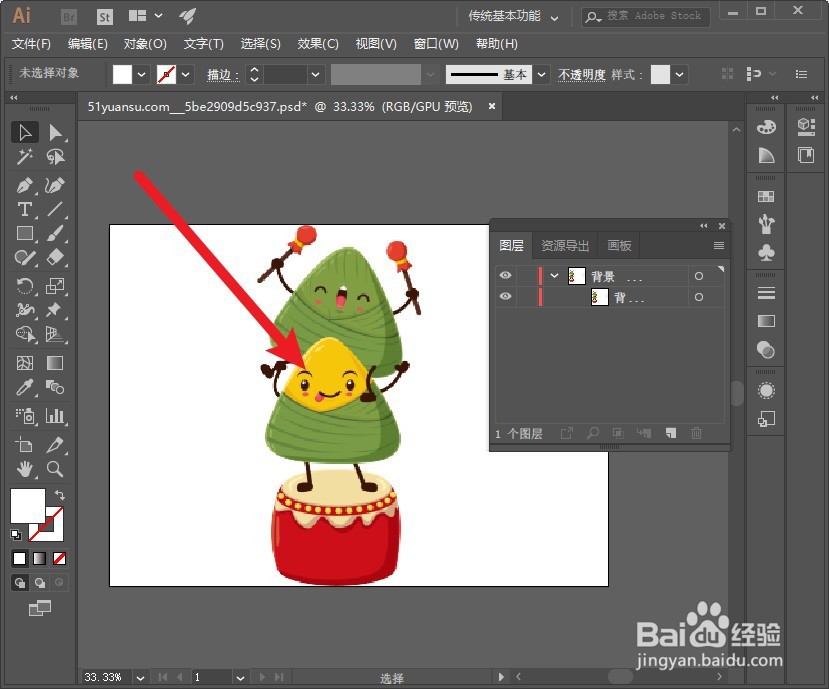Open the 视图(V) menu
Viewport: 829px width, 689px height.
[376, 44]
